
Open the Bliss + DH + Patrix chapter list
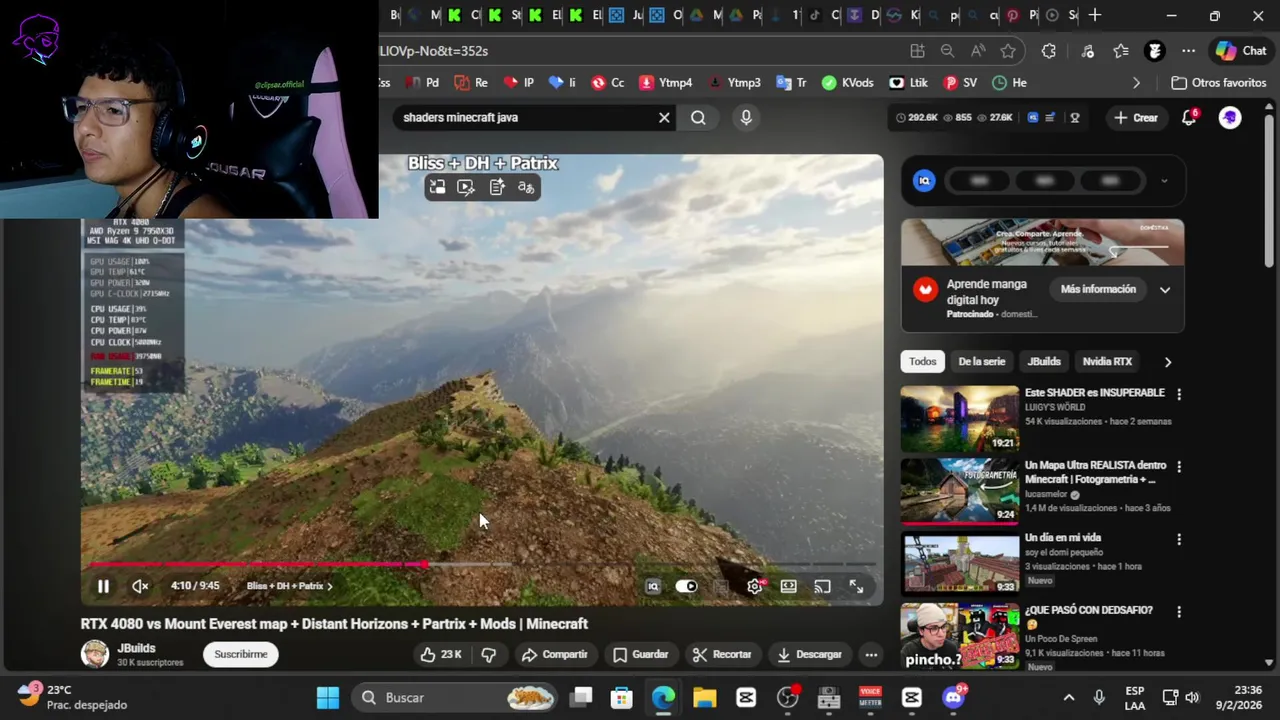(289, 586)
